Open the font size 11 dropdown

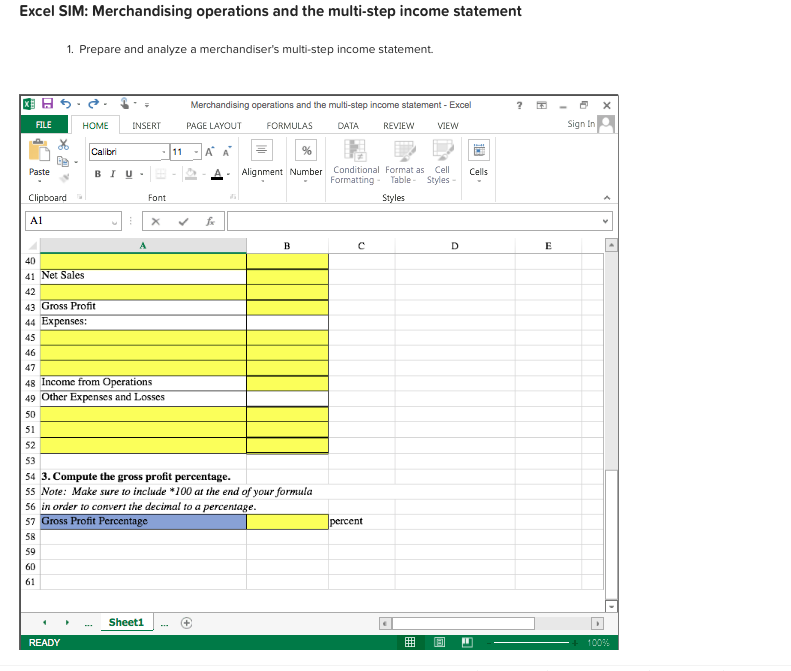point(196,152)
